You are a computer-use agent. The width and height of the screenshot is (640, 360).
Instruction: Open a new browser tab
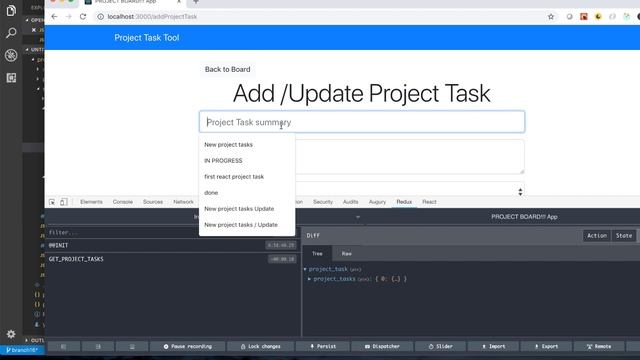[x=196, y=2]
